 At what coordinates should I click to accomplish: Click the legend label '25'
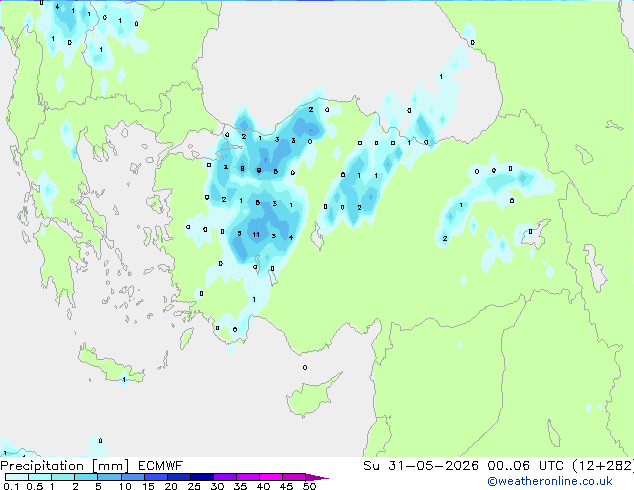pos(194,486)
